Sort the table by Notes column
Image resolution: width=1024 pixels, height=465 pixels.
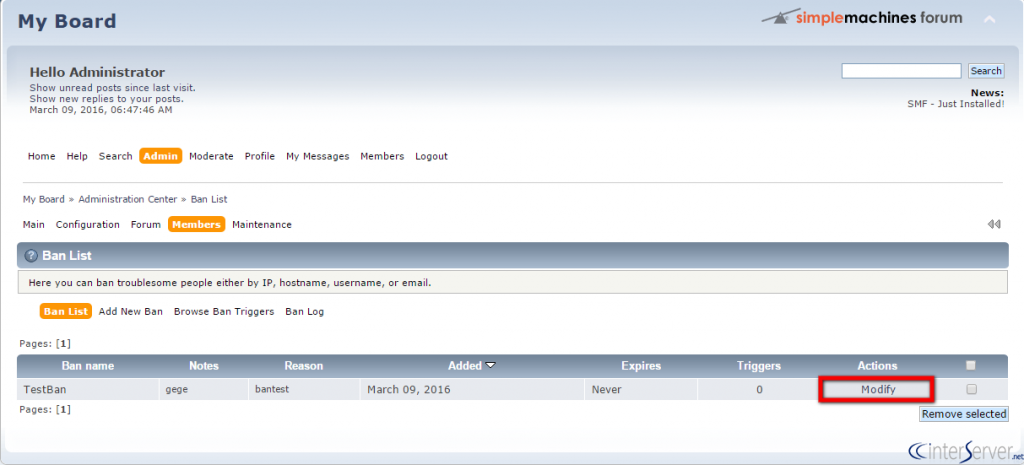coord(204,366)
